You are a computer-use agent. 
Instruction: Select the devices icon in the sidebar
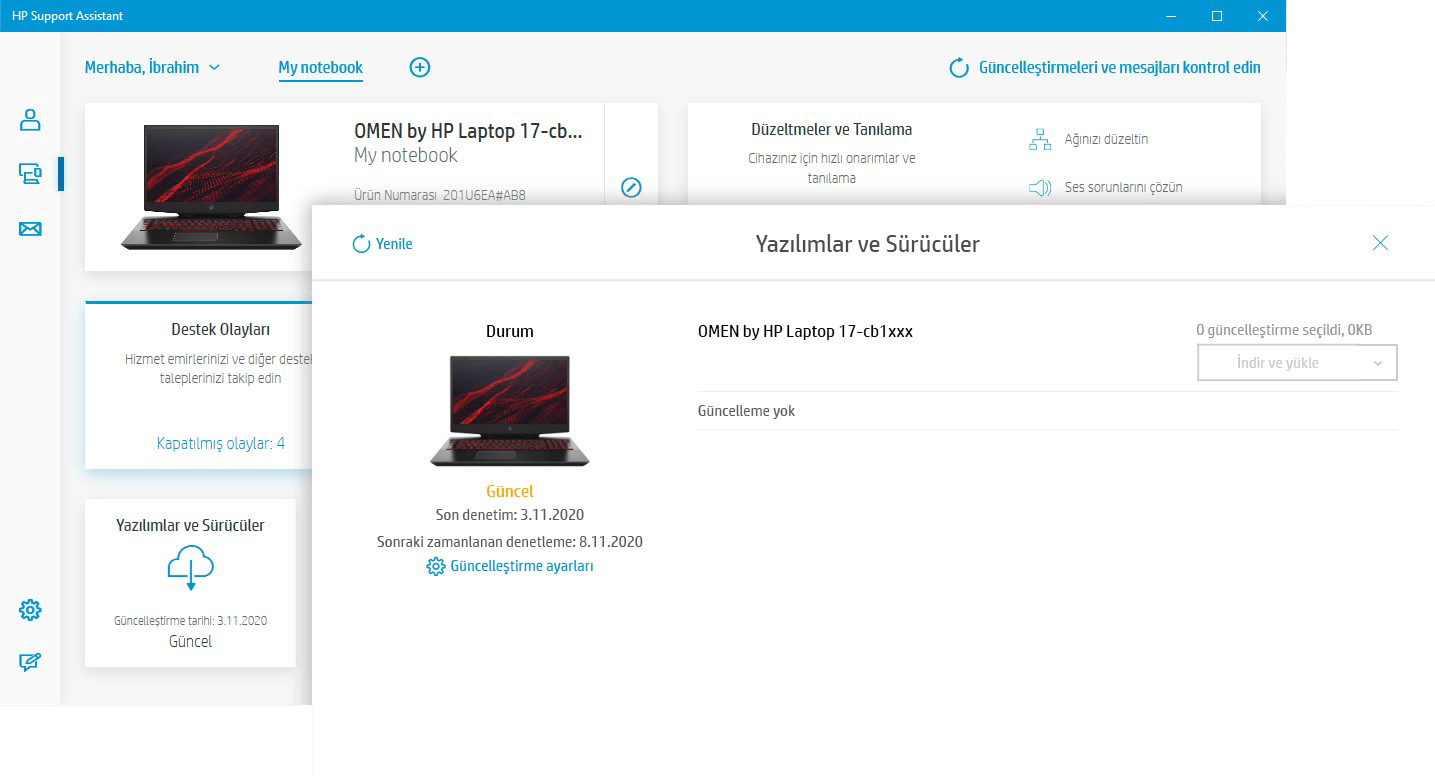coord(30,174)
